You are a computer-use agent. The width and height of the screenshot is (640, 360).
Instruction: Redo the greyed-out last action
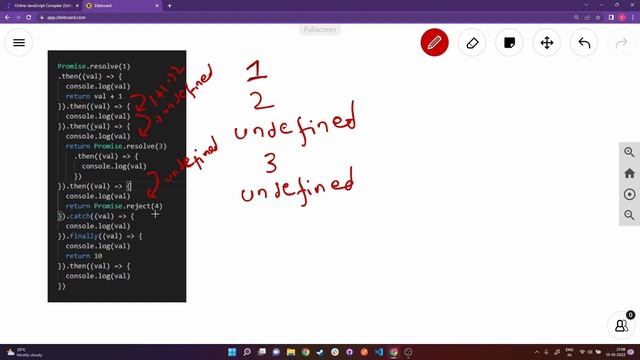pos(621,42)
